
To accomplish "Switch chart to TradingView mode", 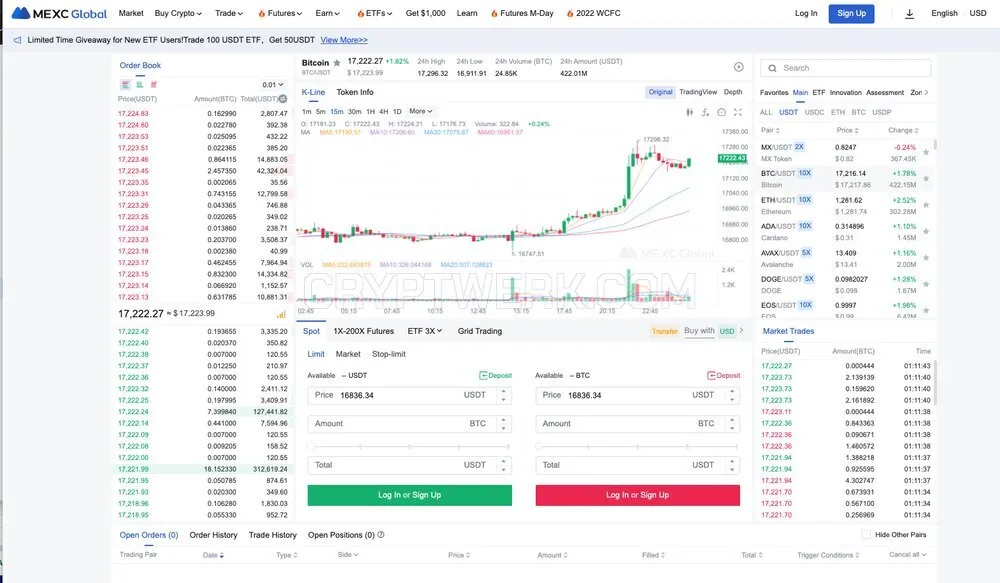I will point(698,92).
